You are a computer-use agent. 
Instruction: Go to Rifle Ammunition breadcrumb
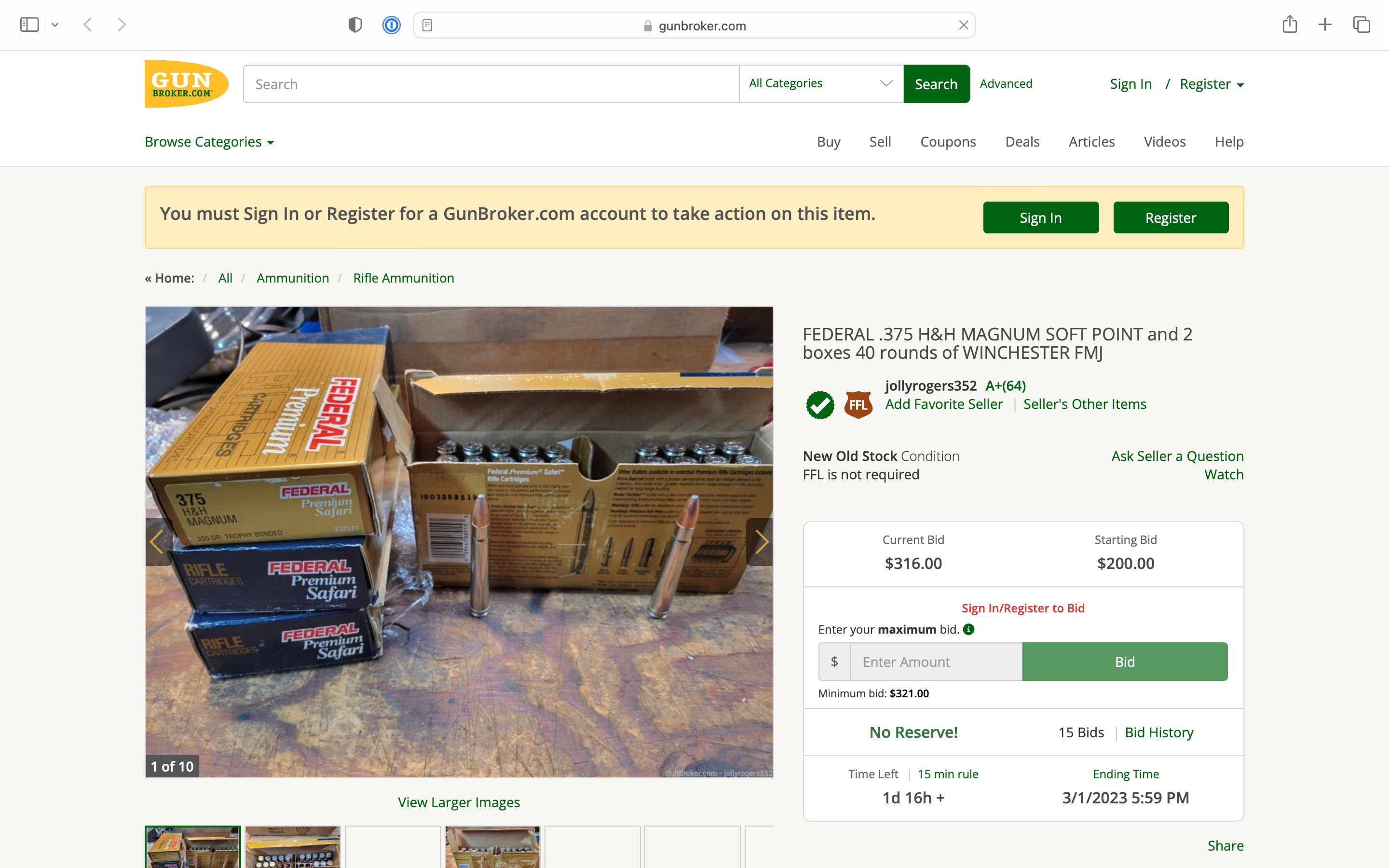pos(404,278)
